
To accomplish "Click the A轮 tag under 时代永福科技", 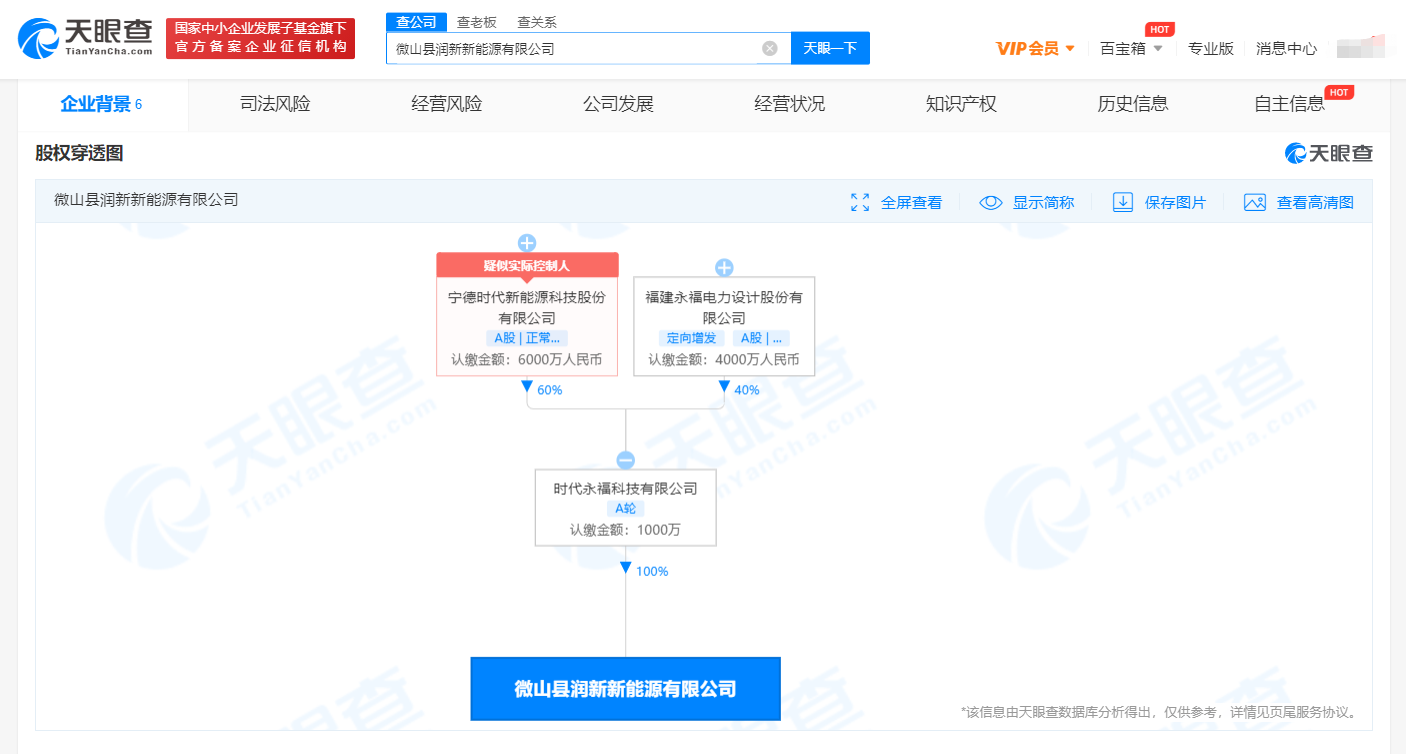I will [625, 508].
